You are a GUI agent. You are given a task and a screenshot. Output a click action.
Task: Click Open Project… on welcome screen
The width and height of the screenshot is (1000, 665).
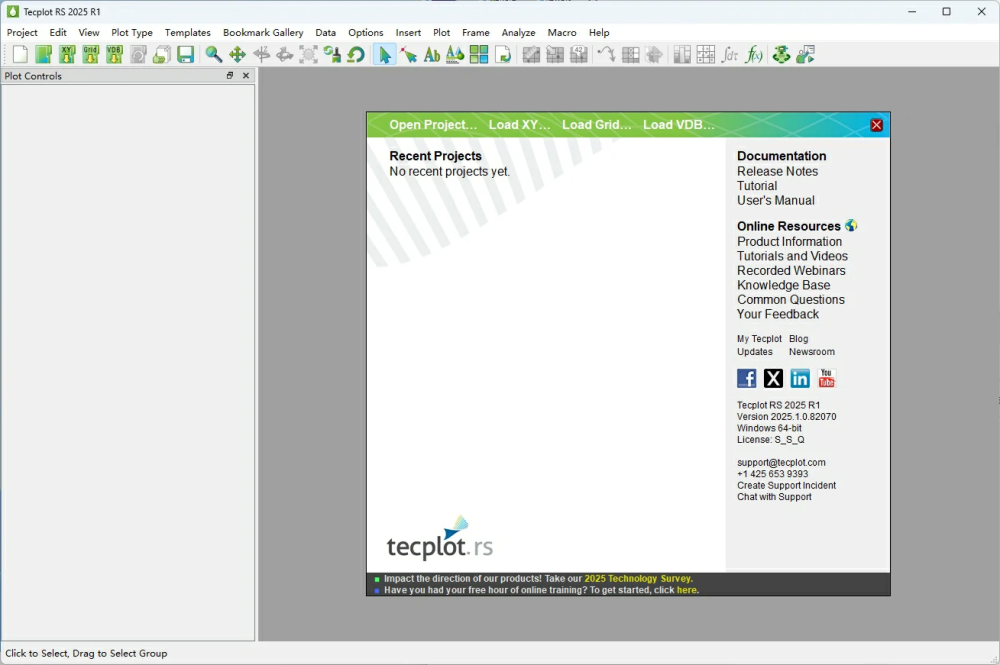pos(433,125)
